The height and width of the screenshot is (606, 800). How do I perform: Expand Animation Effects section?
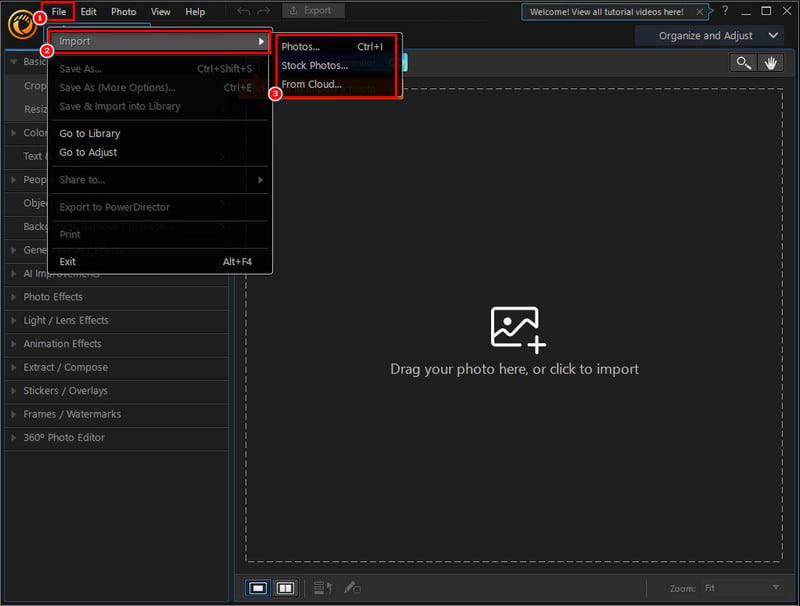117,344
